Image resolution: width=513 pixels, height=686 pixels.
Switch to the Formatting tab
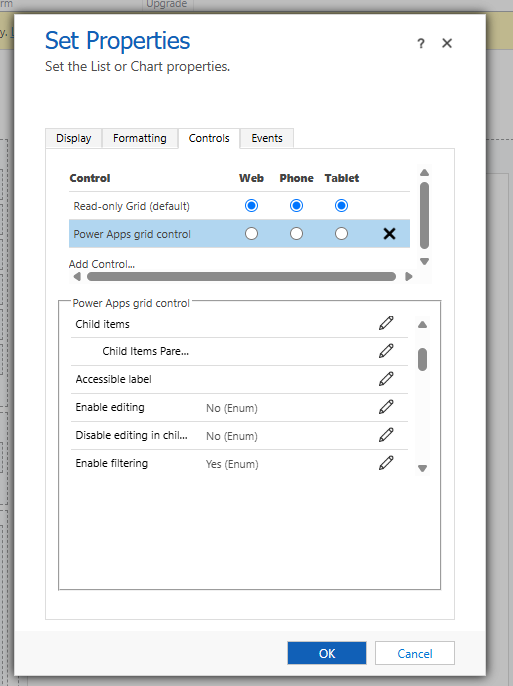(140, 138)
